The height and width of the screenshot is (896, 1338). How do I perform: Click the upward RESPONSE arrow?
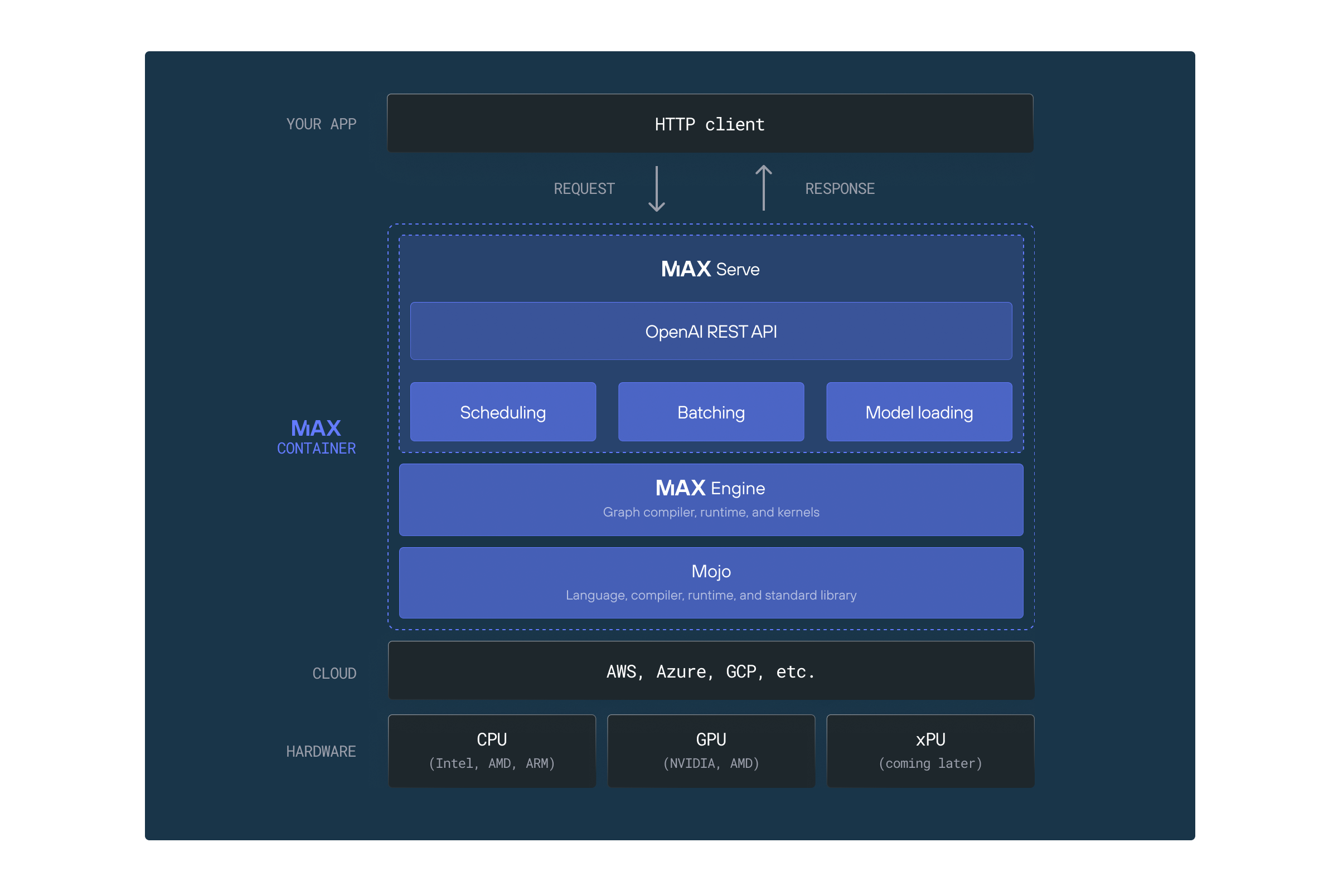pos(763,187)
